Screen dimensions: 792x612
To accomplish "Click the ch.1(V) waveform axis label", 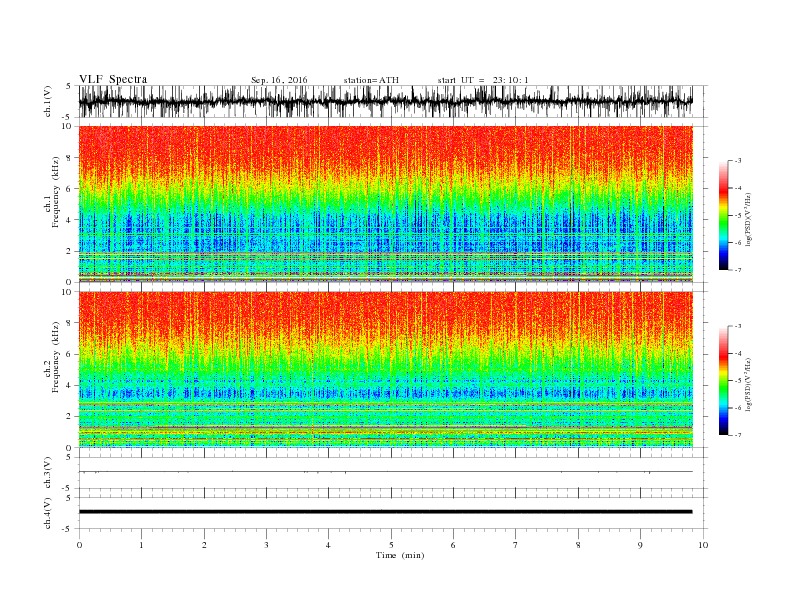I will pyautogui.click(x=48, y=101).
